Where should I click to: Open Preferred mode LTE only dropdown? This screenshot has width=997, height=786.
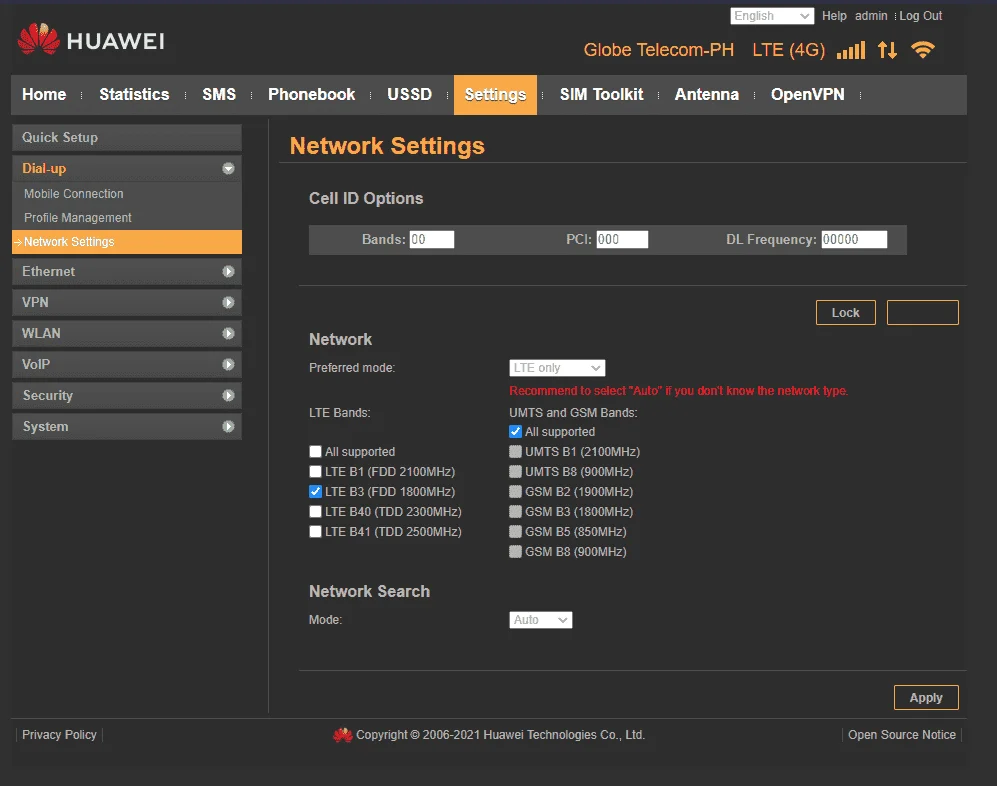557,368
